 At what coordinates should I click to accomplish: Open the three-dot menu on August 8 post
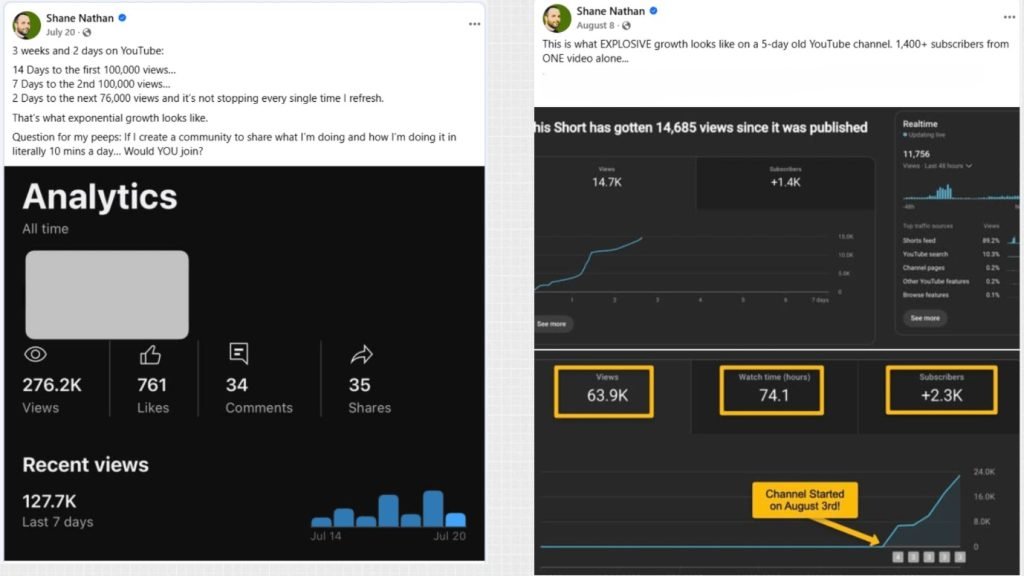tap(1009, 17)
